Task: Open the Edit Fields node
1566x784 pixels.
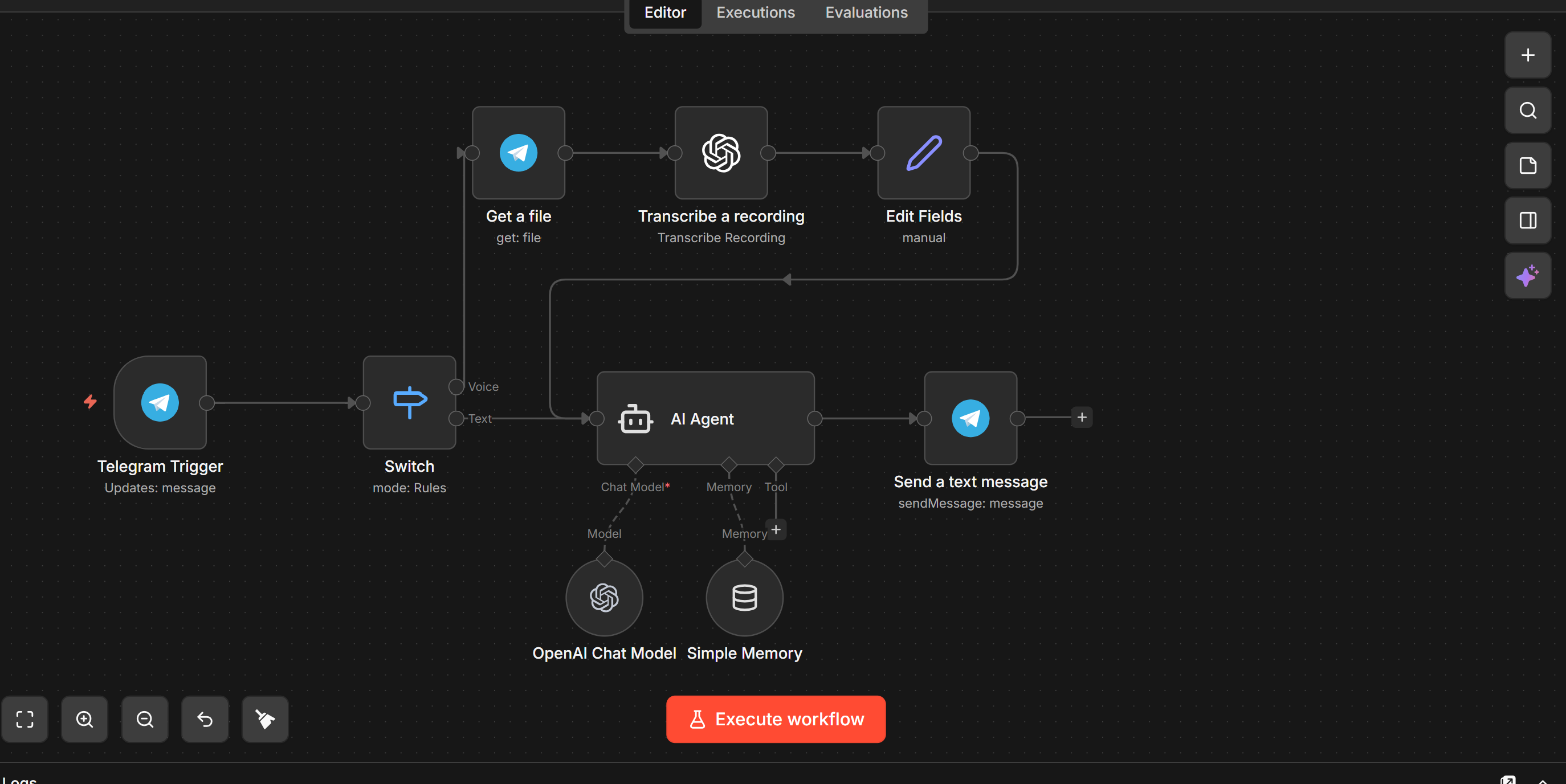Action: tap(923, 153)
